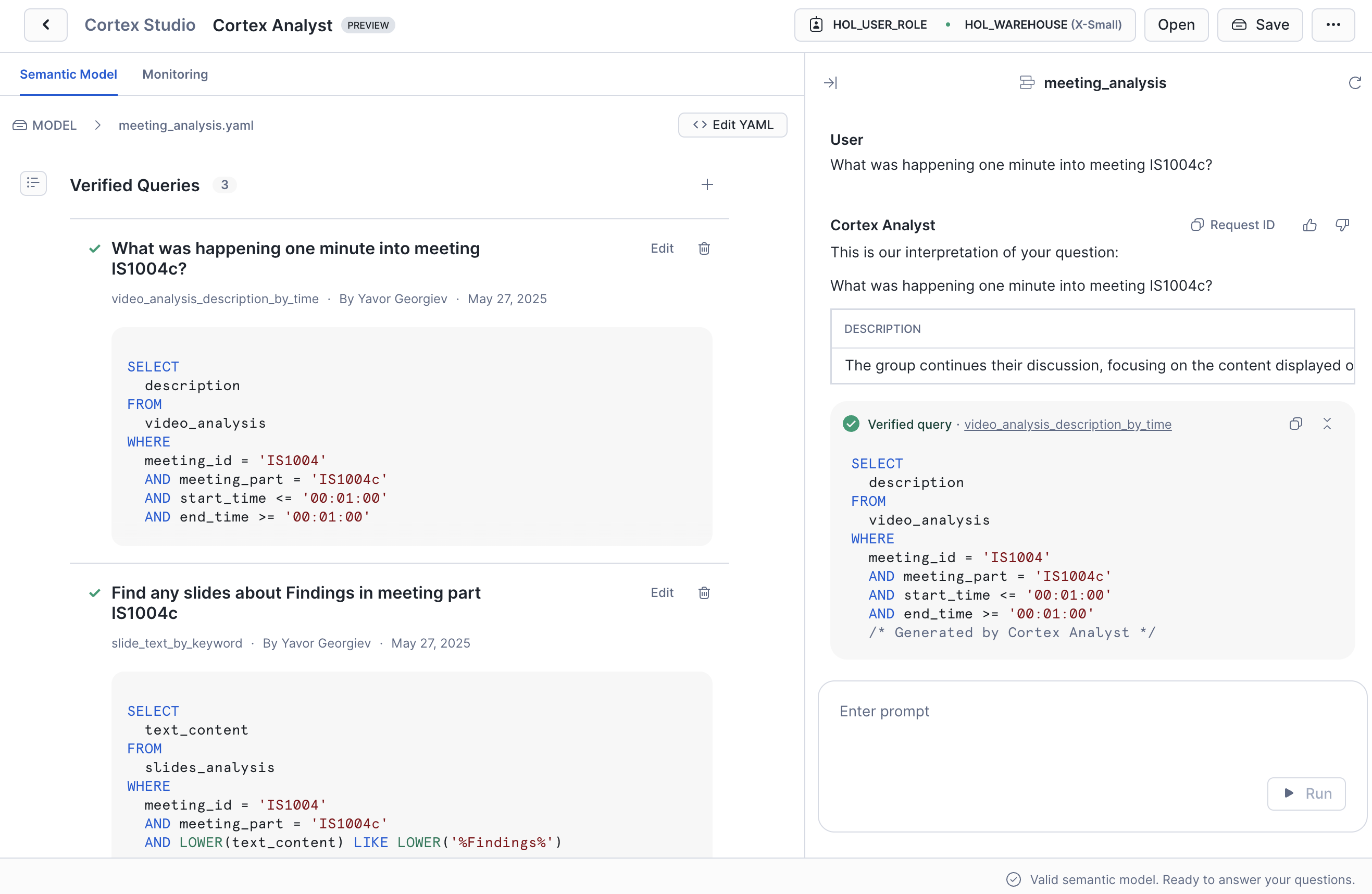The width and height of the screenshot is (1372, 894).
Task: Delete the 'Find any slides' verified query
Action: click(703, 592)
